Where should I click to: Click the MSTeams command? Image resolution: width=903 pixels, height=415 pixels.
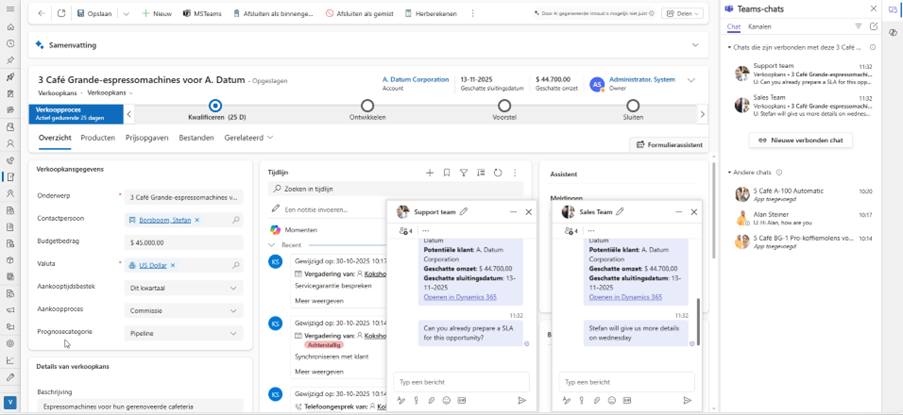(x=202, y=13)
